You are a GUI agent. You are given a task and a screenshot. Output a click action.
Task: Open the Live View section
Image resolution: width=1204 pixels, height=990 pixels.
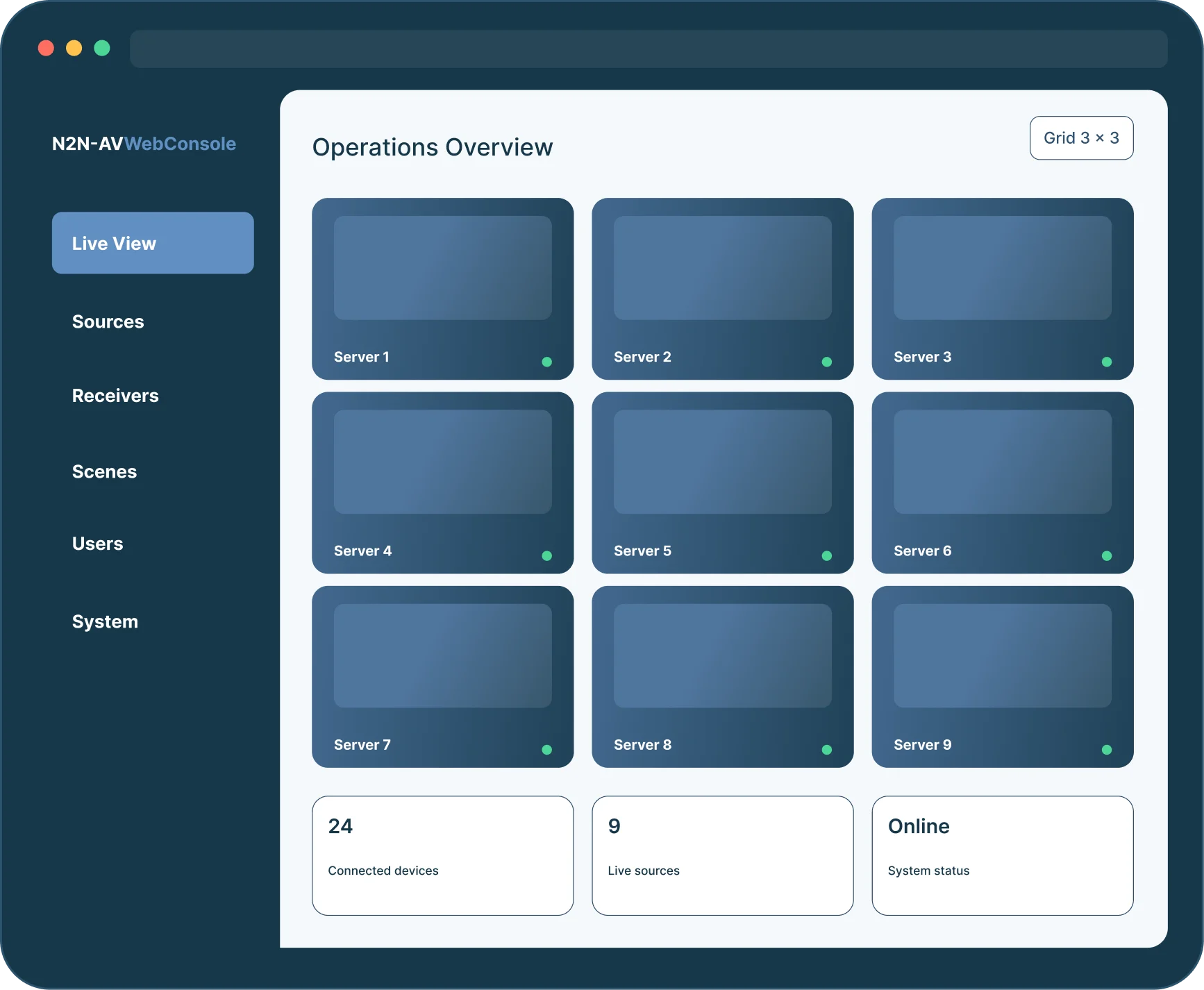153,243
